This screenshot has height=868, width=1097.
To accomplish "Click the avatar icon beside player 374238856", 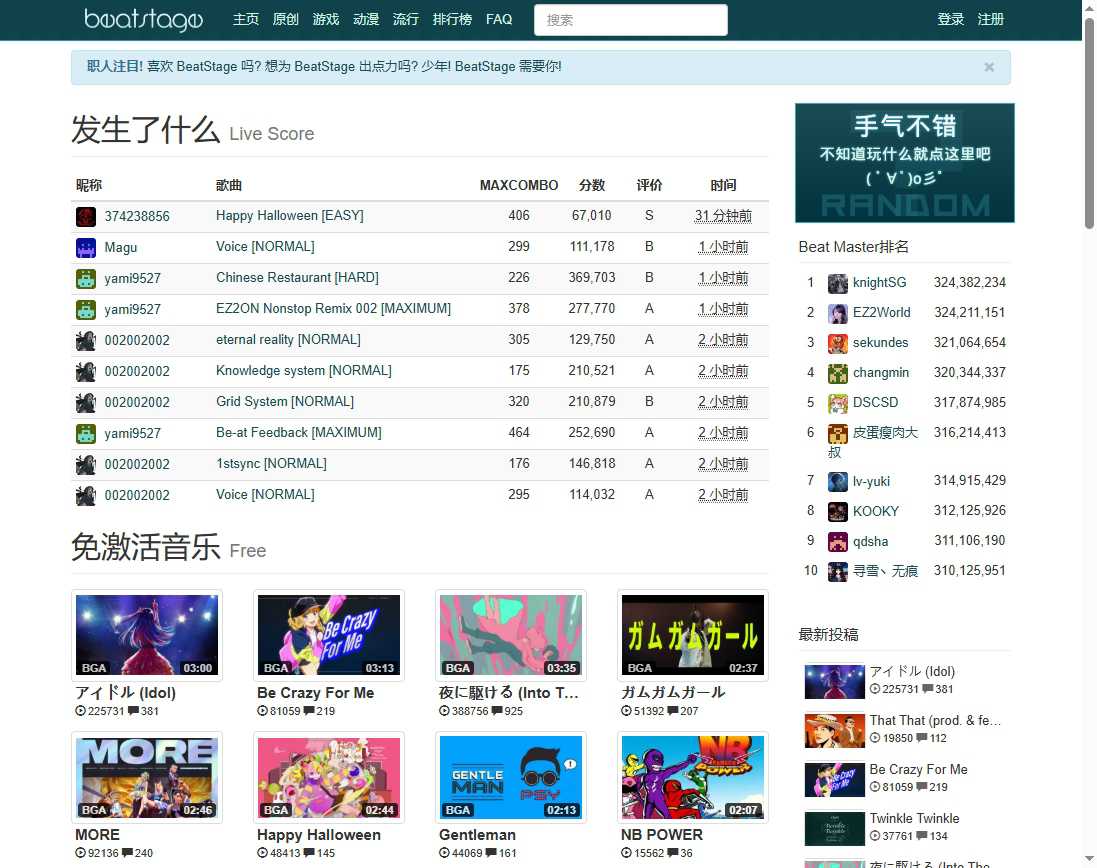I will pyautogui.click(x=85, y=216).
